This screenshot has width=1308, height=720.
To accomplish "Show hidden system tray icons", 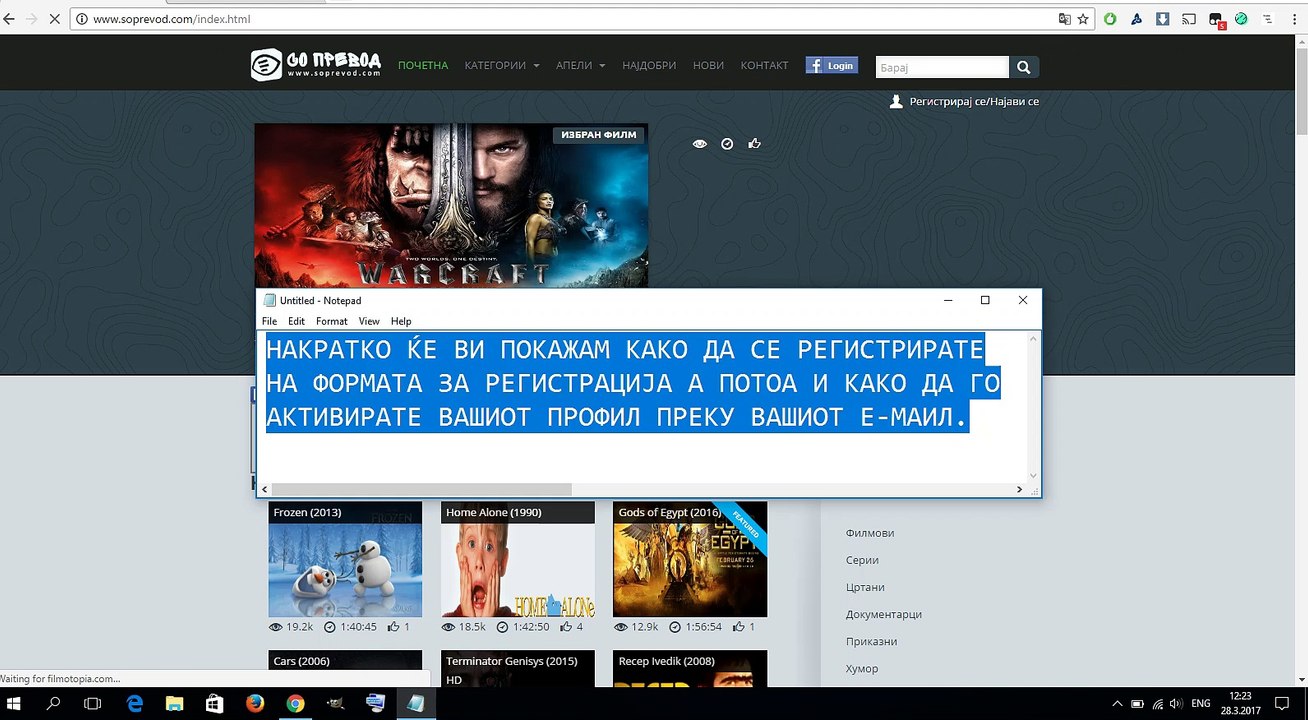I will [1117, 704].
